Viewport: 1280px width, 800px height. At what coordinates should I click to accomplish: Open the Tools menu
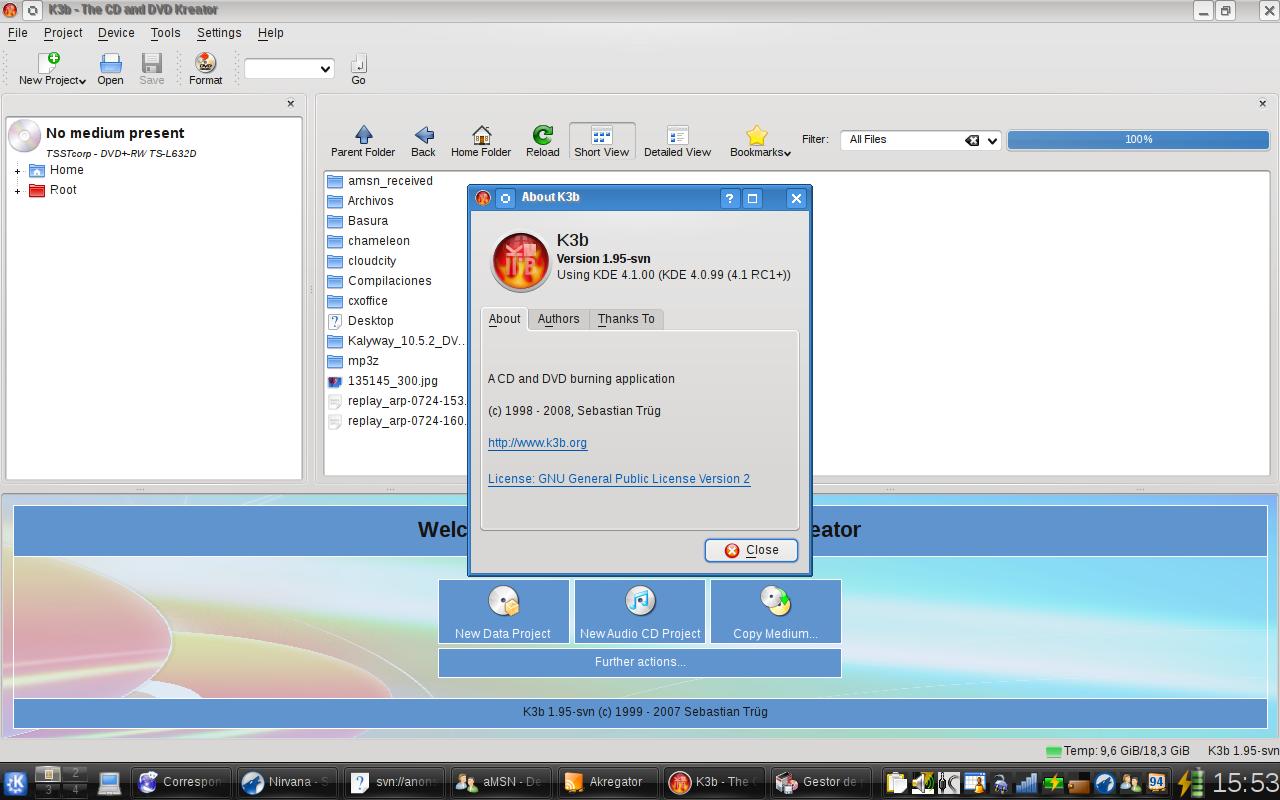(165, 33)
